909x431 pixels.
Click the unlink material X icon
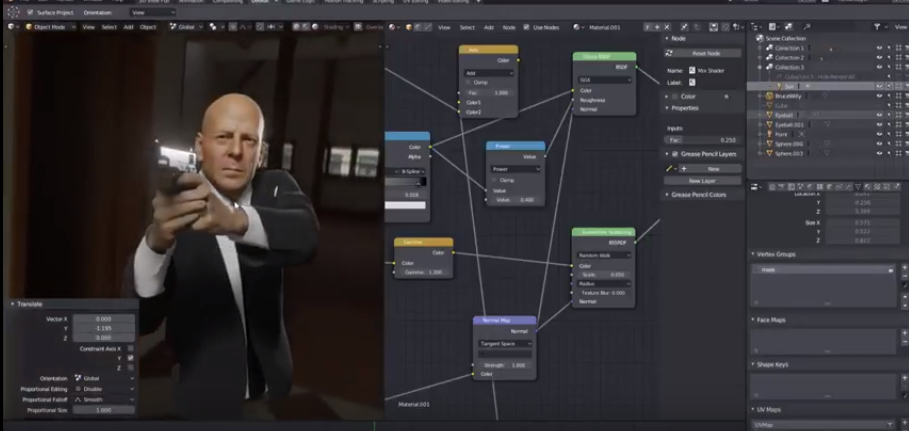pyautogui.click(x=667, y=27)
